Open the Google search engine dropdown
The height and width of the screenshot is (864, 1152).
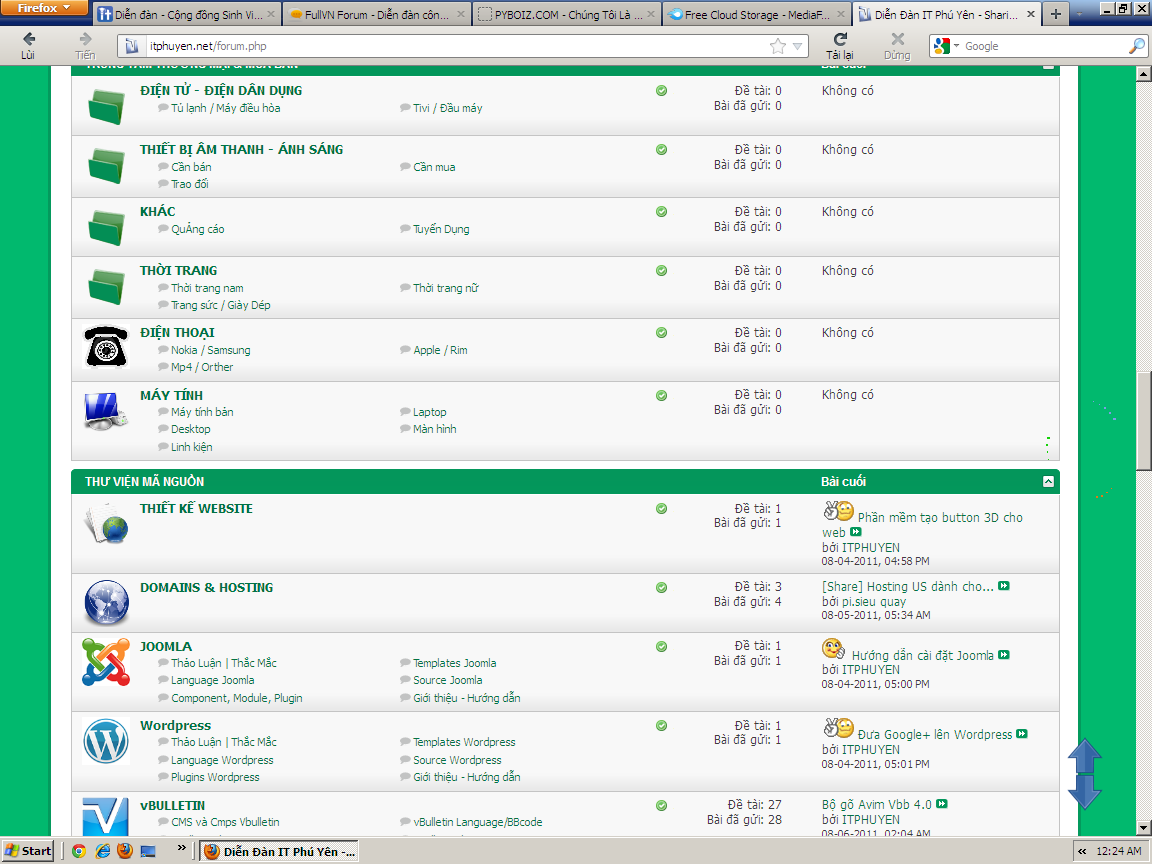pyautogui.click(x=946, y=46)
